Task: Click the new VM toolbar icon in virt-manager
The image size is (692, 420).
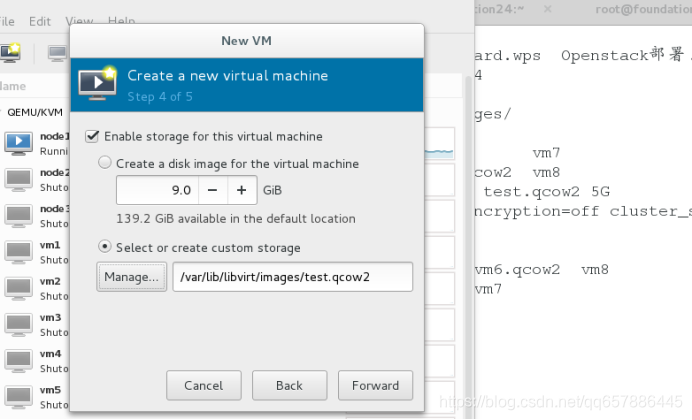Action: pos(10,52)
